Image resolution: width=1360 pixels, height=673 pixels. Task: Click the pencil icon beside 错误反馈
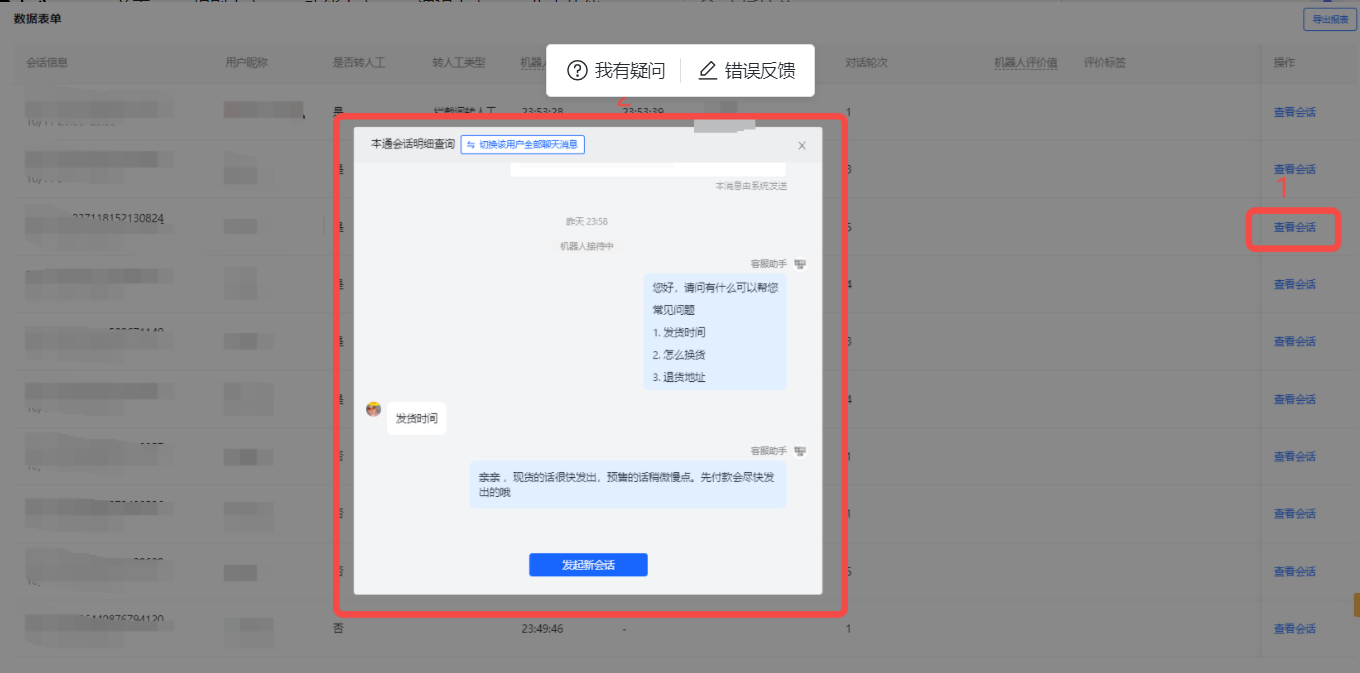point(708,70)
